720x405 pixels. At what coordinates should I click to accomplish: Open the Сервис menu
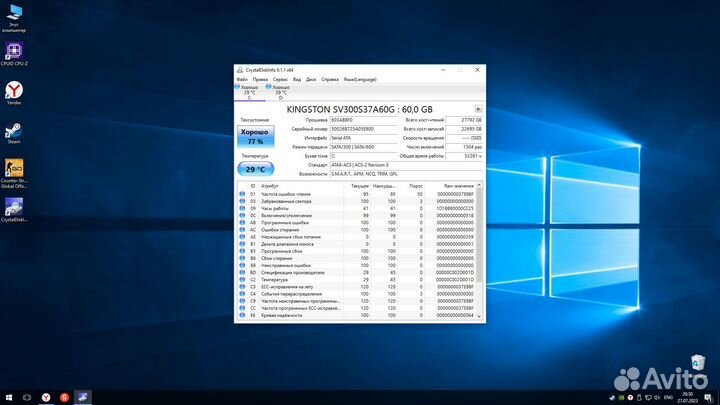click(x=280, y=79)
